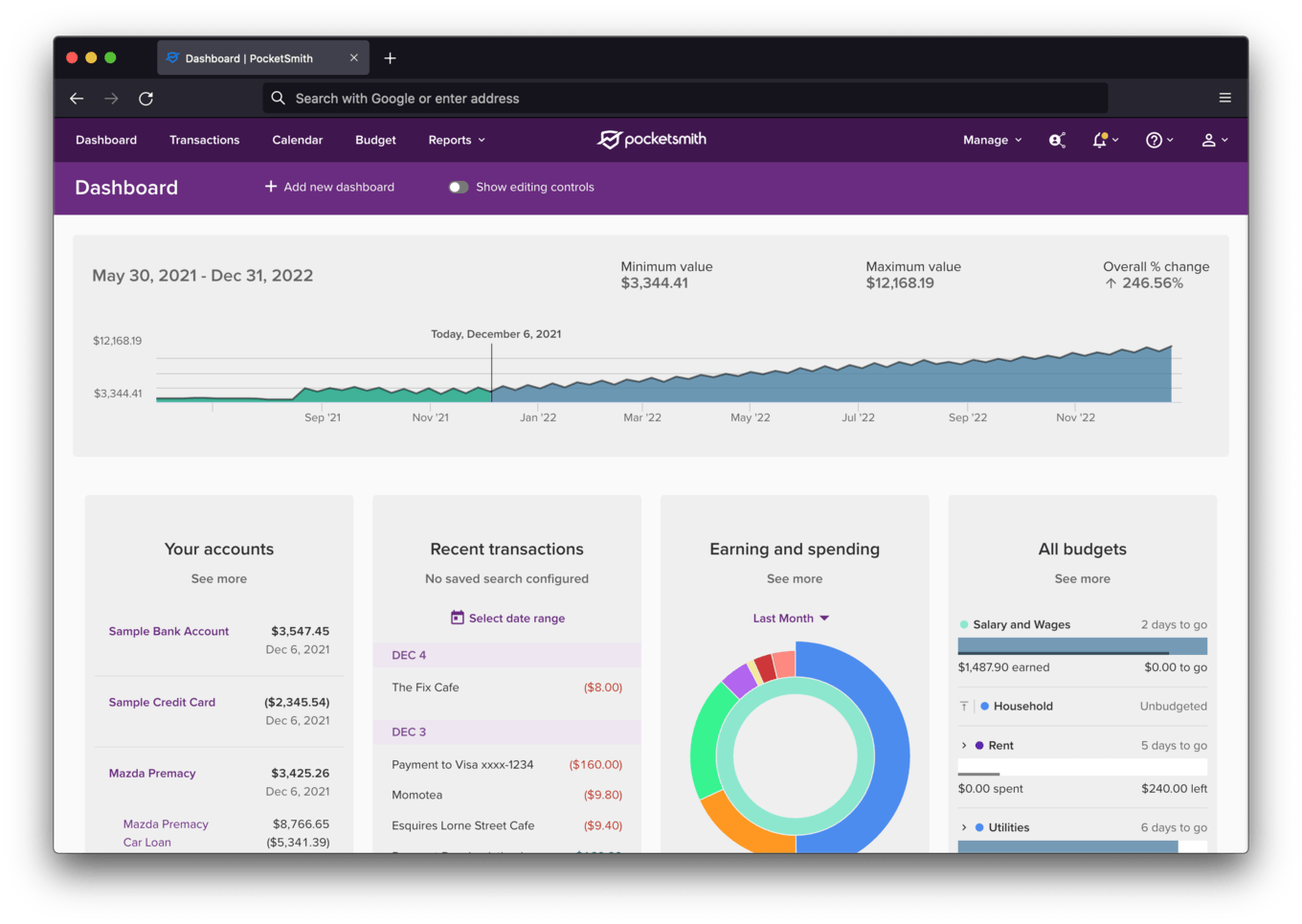Open the Last Month dropdown
1302x924 pixels.
point(791,618)
